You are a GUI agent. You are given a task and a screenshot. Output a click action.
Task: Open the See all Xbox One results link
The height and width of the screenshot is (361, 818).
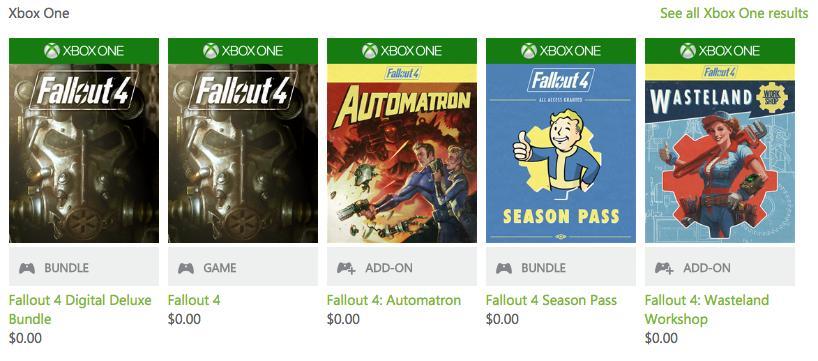[734, 13]
